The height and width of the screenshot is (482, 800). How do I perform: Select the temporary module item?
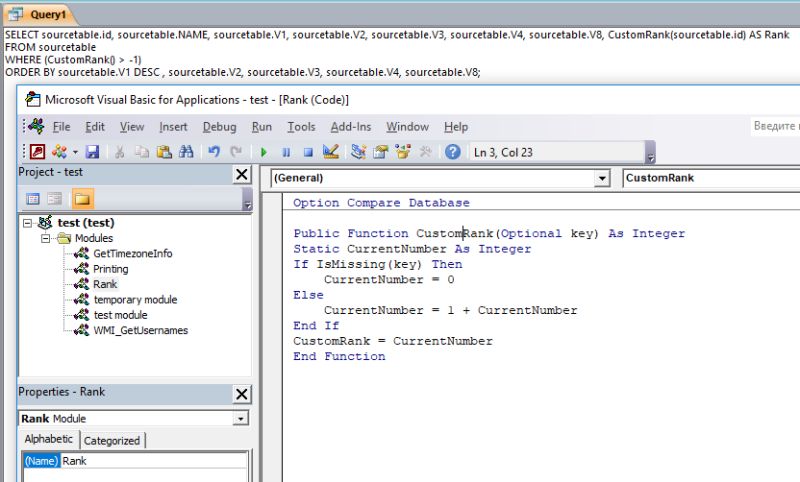coord(135,299)
